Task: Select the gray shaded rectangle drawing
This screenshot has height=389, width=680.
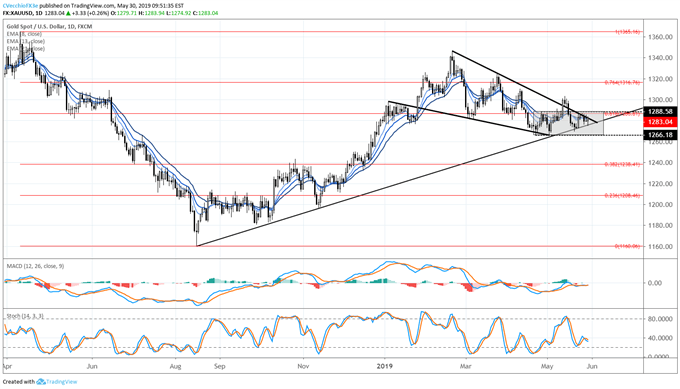Action: (569, 124)
